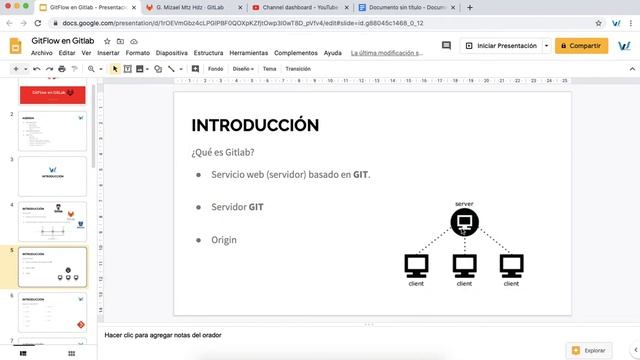Print the presentation
The image size is (640, 360).
62,69
